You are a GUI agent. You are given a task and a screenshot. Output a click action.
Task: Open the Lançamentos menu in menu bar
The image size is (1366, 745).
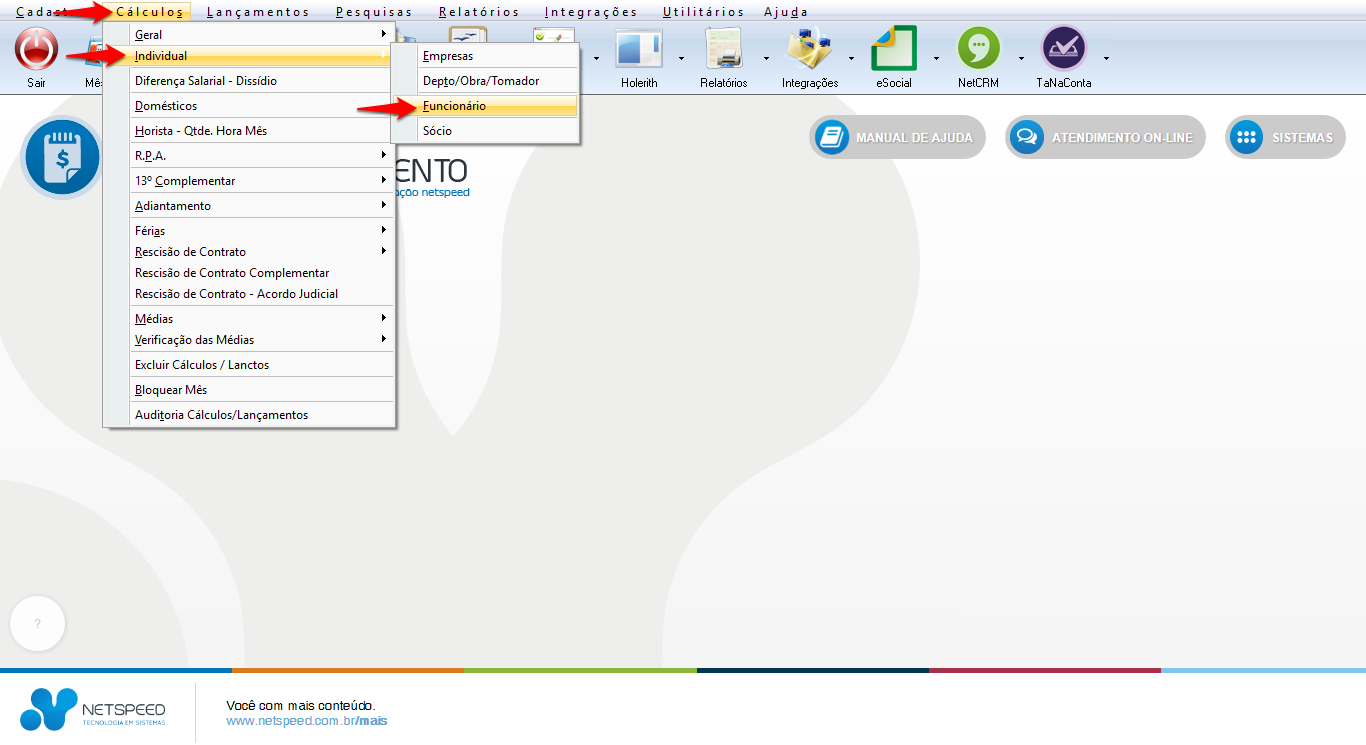[x=257, y=12]
